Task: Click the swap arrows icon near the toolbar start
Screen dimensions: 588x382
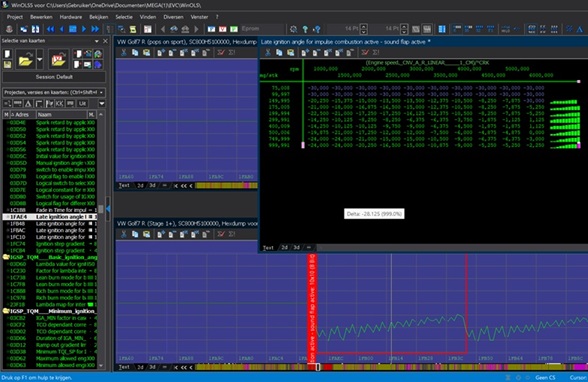Action: pos(35,29)
